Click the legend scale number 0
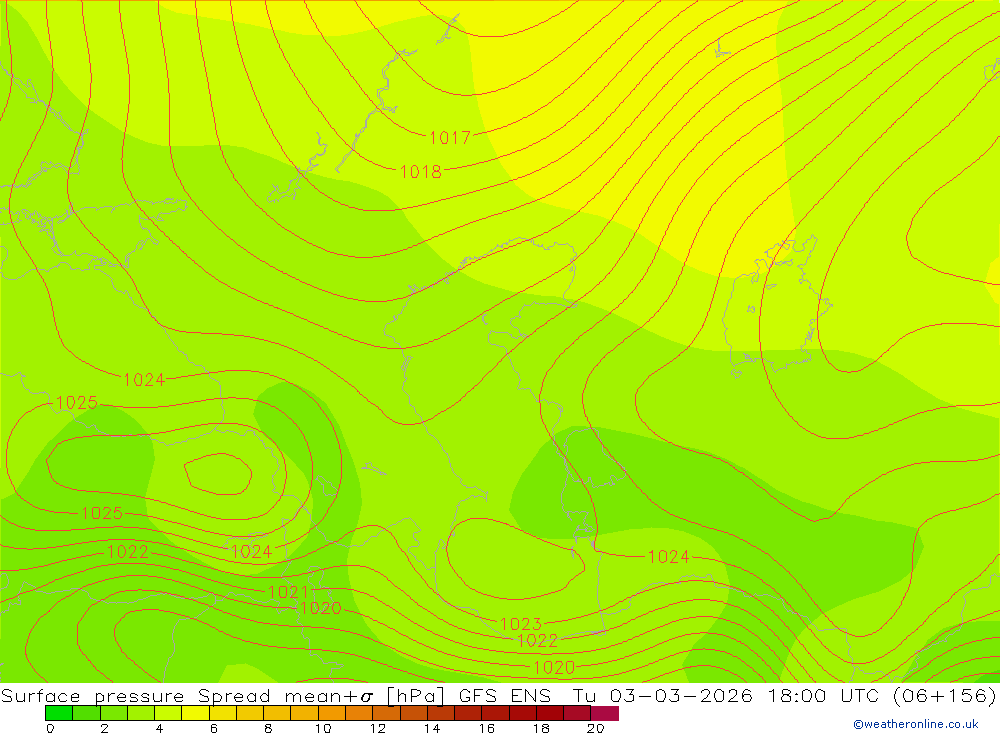 tap(50, 728)
